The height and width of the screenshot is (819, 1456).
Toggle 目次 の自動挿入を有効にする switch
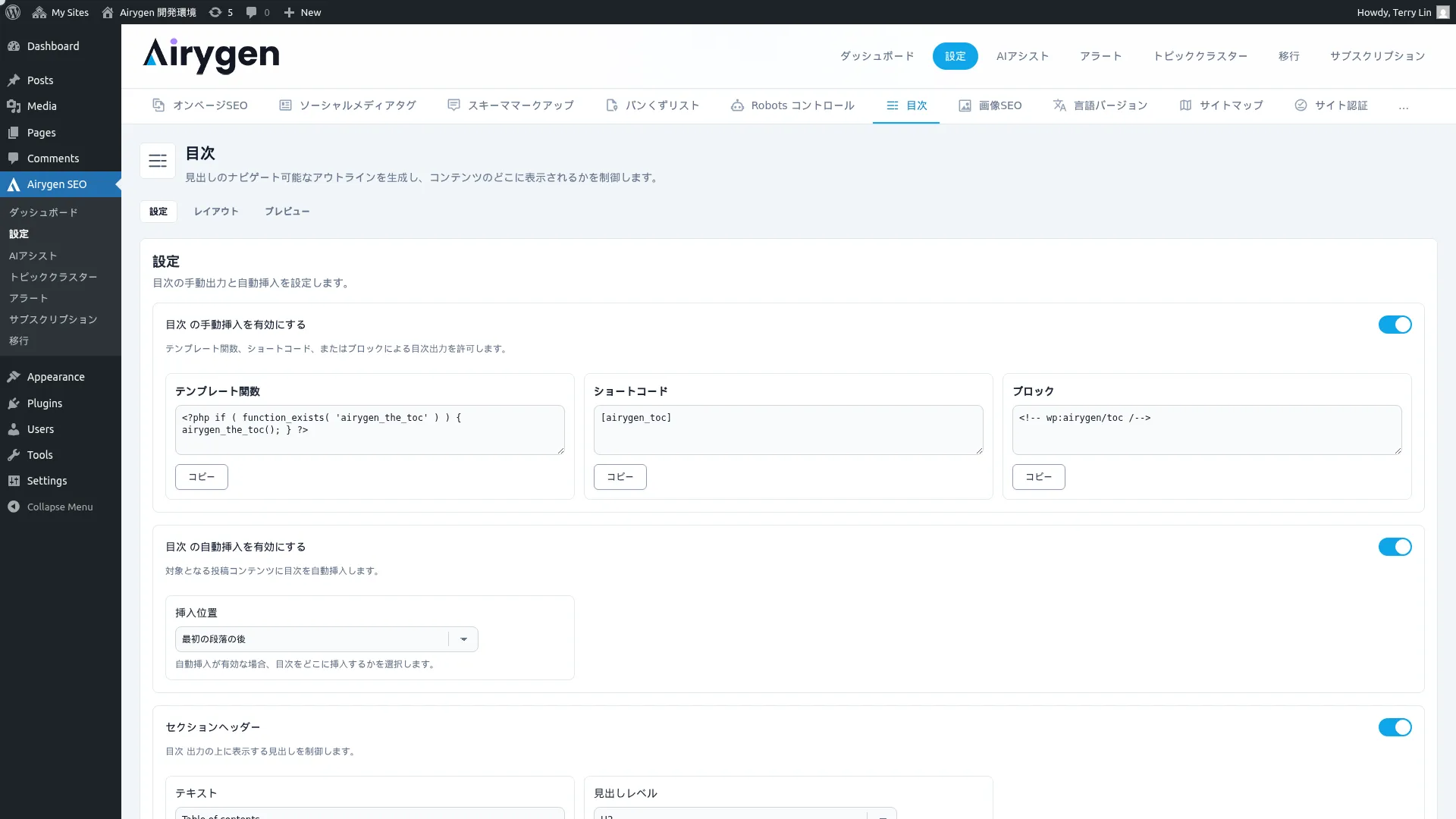(1395, 547)
